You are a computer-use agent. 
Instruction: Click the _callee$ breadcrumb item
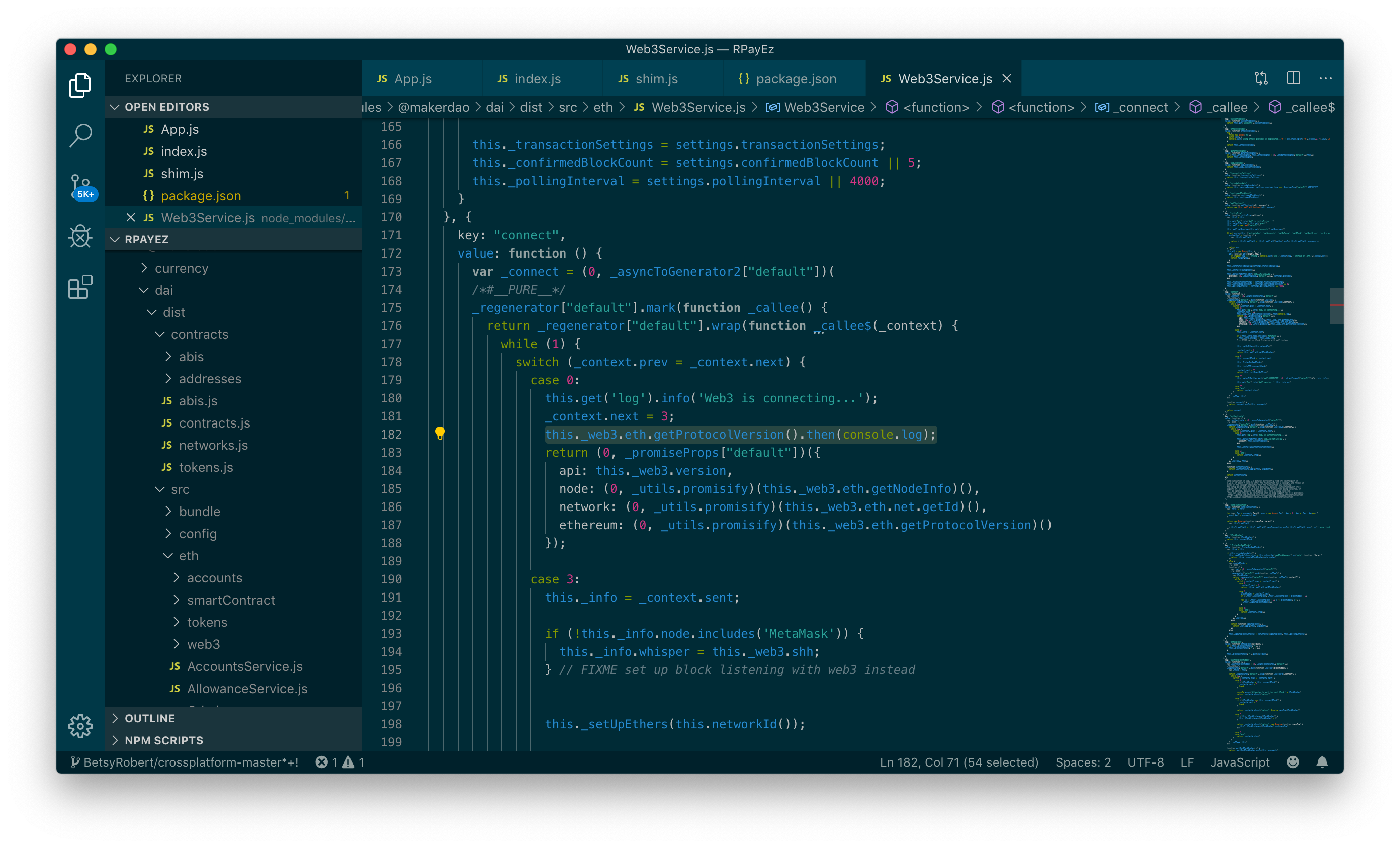pos(1302,107)
